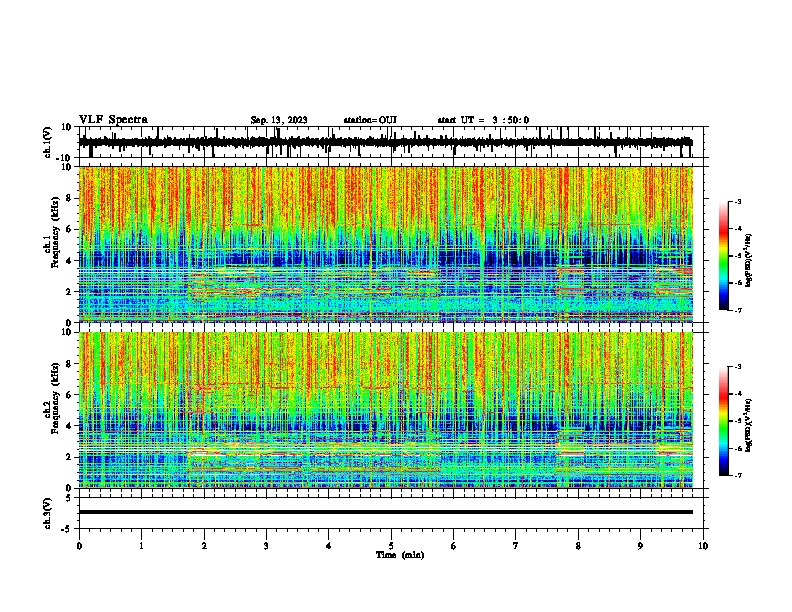792x612 pixels.
Task: Click the "station=" label in the header
Action: coord(361,120)
